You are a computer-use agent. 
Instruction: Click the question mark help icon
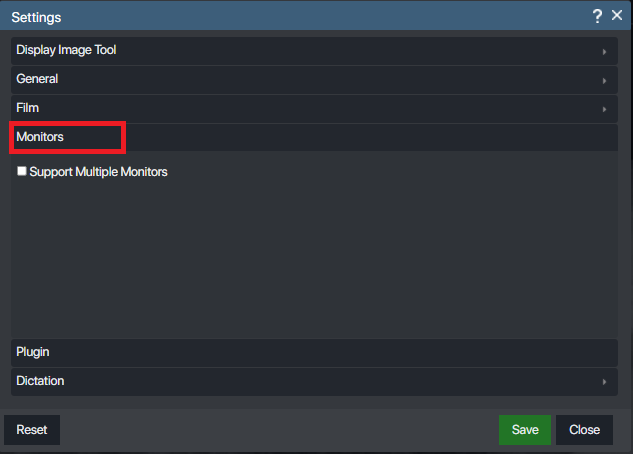[x=598, y=16]
